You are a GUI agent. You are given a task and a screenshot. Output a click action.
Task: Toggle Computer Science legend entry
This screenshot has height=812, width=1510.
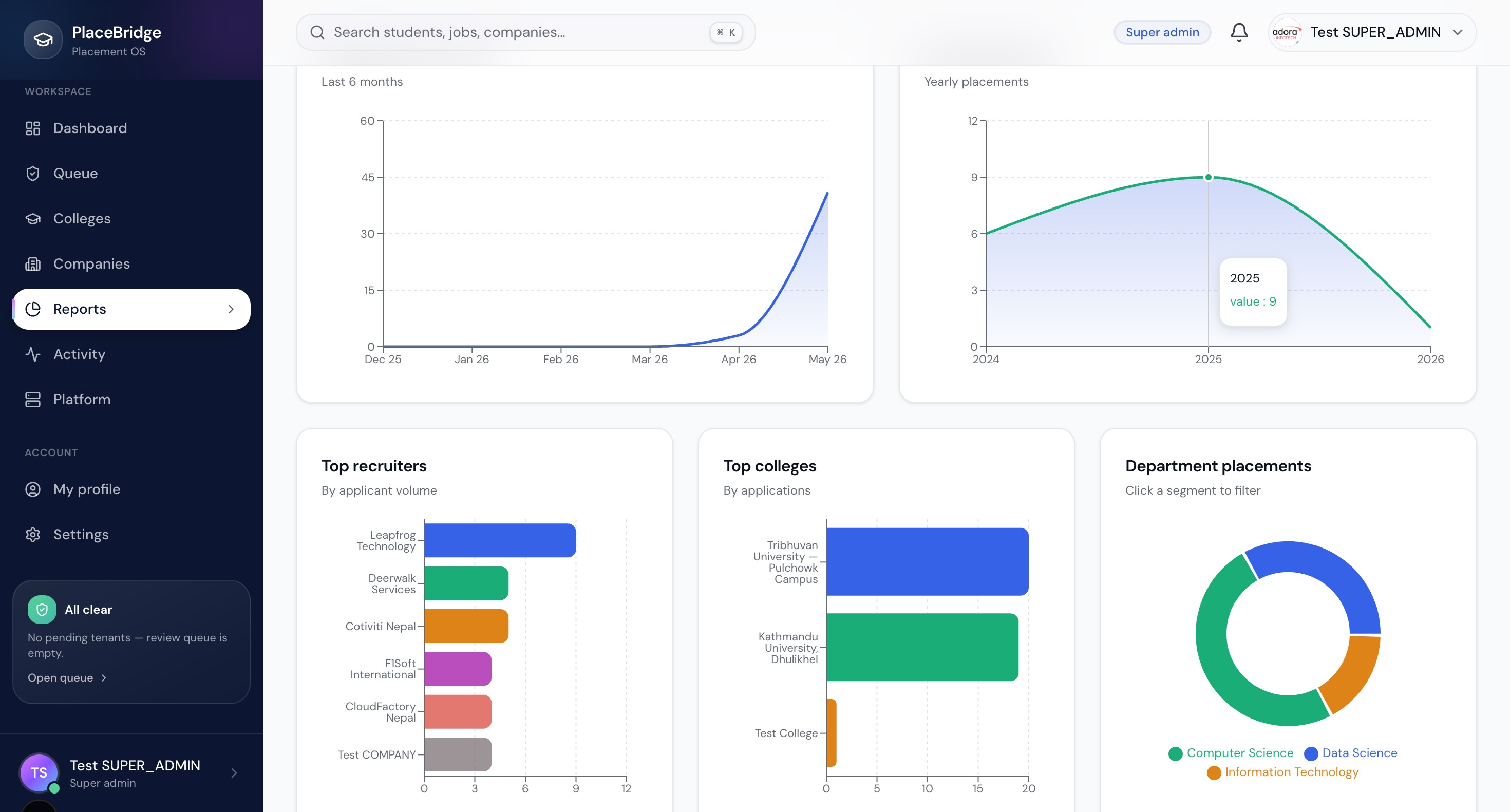point(1231,753)
